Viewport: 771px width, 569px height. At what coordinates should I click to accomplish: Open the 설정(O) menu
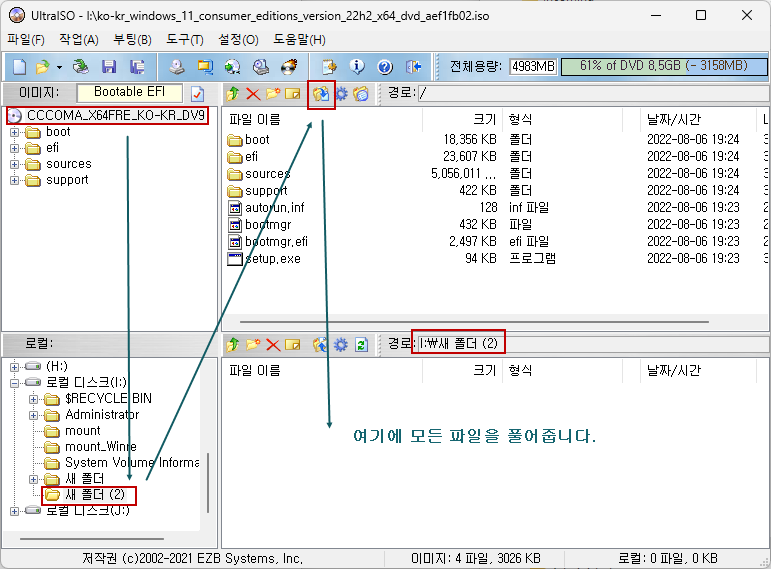238,39
